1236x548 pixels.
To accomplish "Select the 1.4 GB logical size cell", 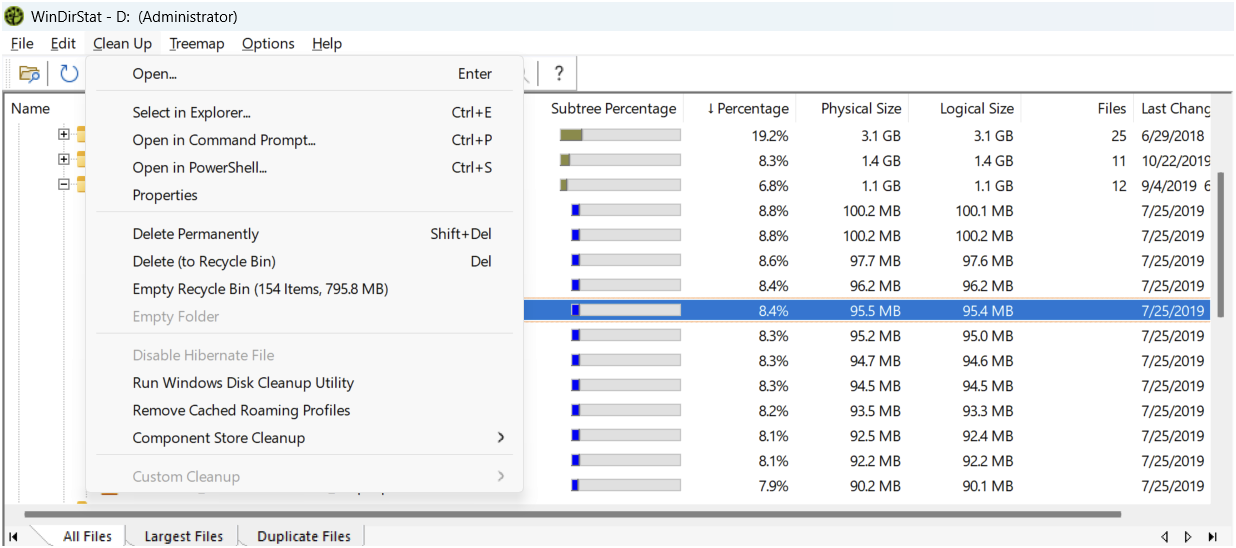I will [x=993, y=161].
